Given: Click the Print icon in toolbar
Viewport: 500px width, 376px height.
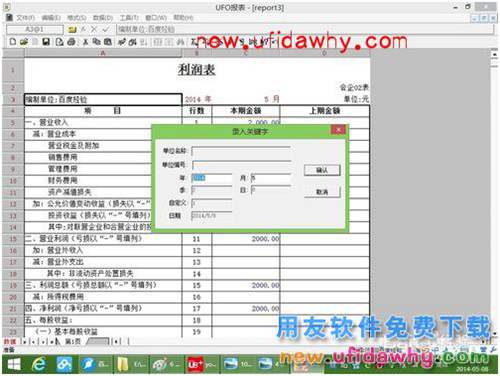Looking at the screenshot, I should tap(71, 42).
